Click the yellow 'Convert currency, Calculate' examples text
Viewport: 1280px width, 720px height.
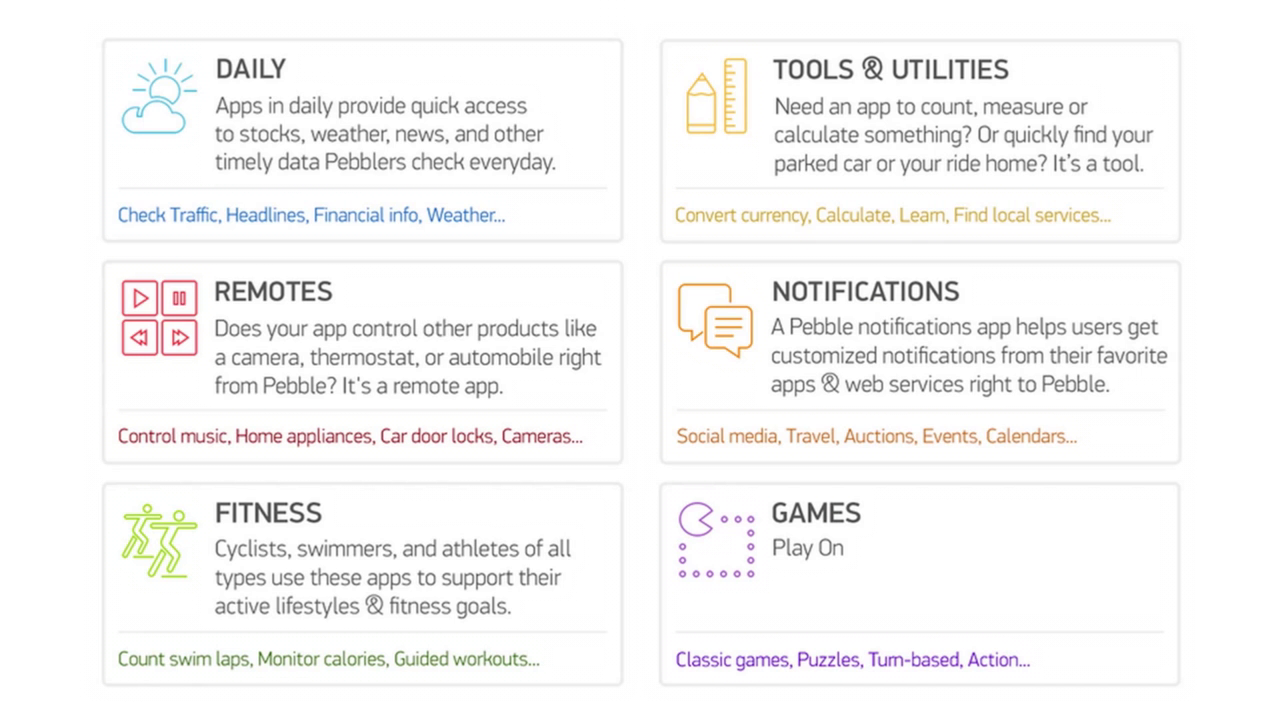coord(892,215)
